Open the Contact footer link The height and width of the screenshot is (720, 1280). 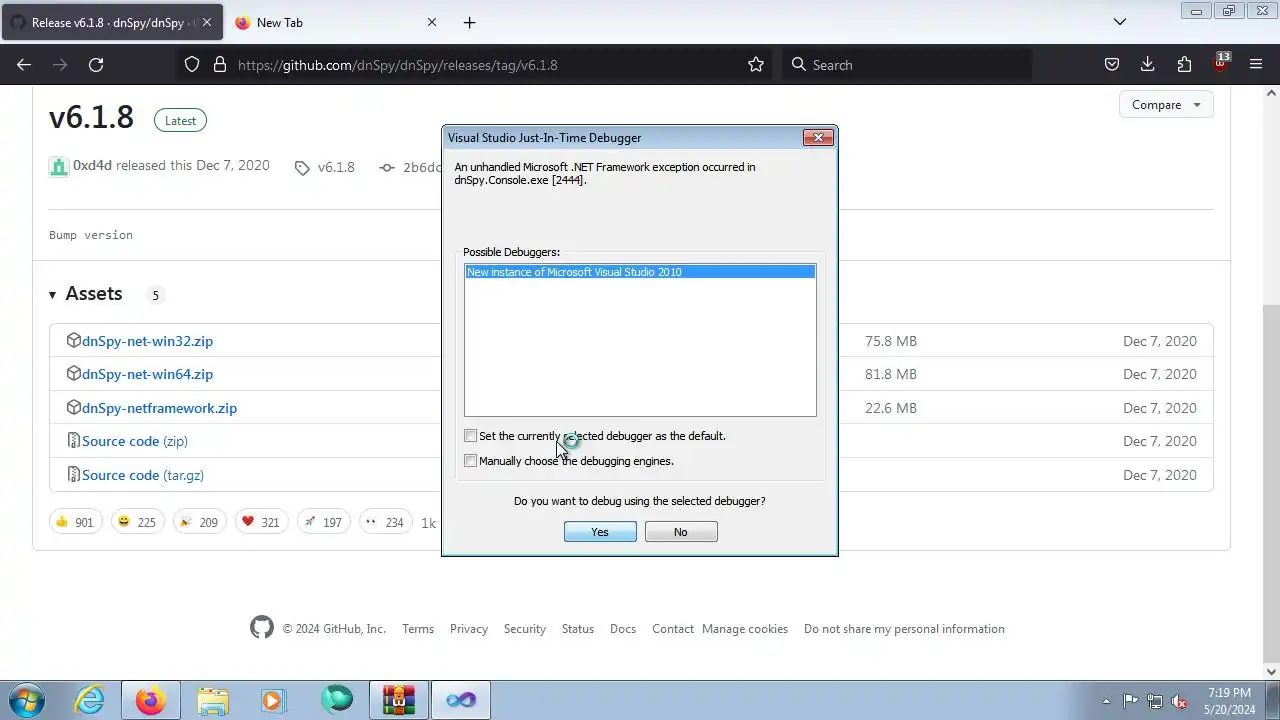[673, 629]
